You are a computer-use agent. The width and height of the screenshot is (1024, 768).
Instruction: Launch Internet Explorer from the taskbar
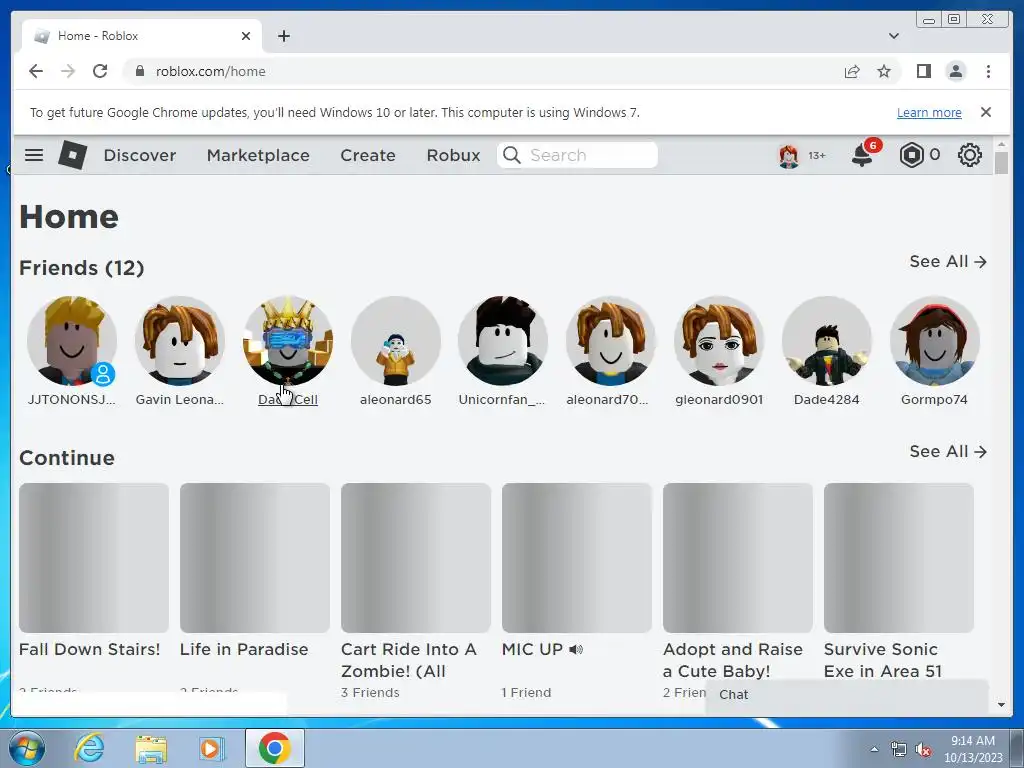[89, 748]
